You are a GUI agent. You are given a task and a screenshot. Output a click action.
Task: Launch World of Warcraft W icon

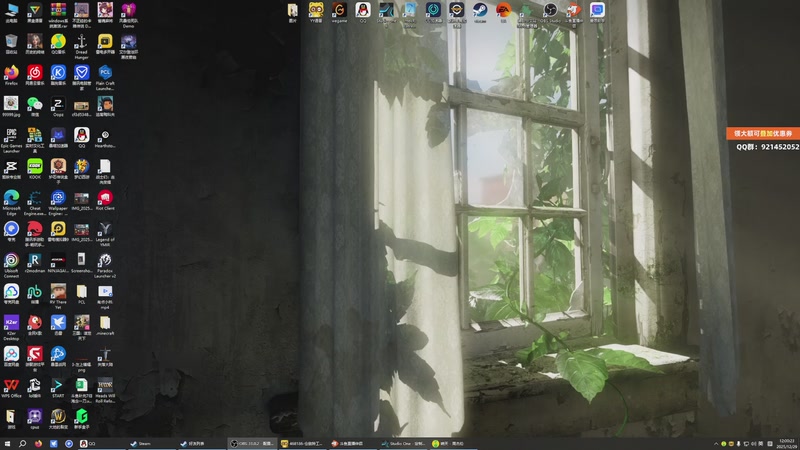(58, 419)
